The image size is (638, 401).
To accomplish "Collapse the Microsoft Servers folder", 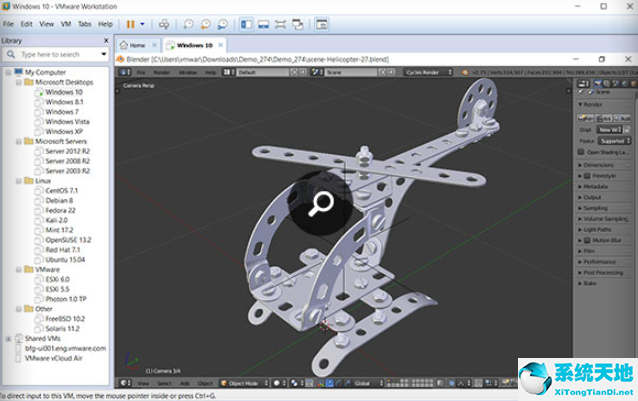I will pos(19,142).
